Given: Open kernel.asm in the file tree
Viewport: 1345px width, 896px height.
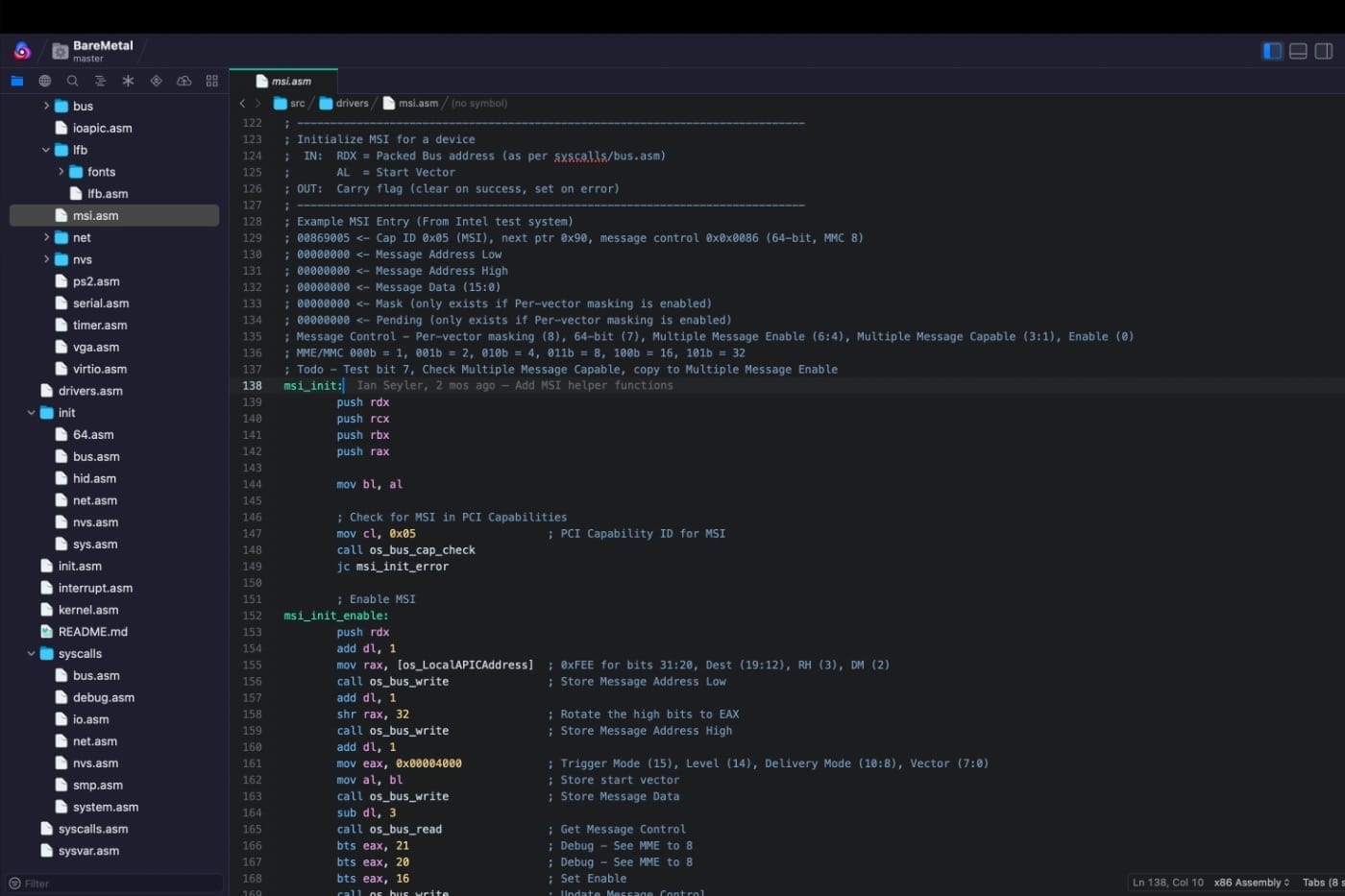Looking at the screenshot, I should click(x=87, y=610).
